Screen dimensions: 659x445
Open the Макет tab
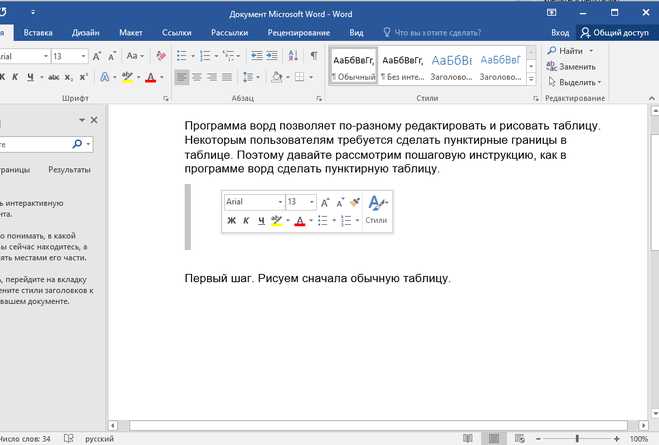point(131,33)
